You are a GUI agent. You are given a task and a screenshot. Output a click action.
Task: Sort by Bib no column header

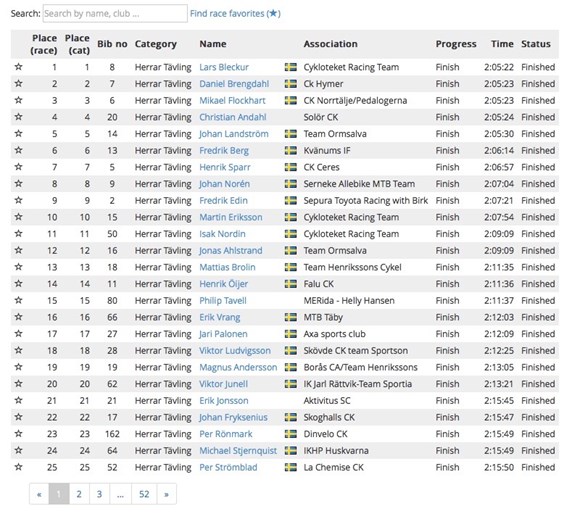[112, 44]
